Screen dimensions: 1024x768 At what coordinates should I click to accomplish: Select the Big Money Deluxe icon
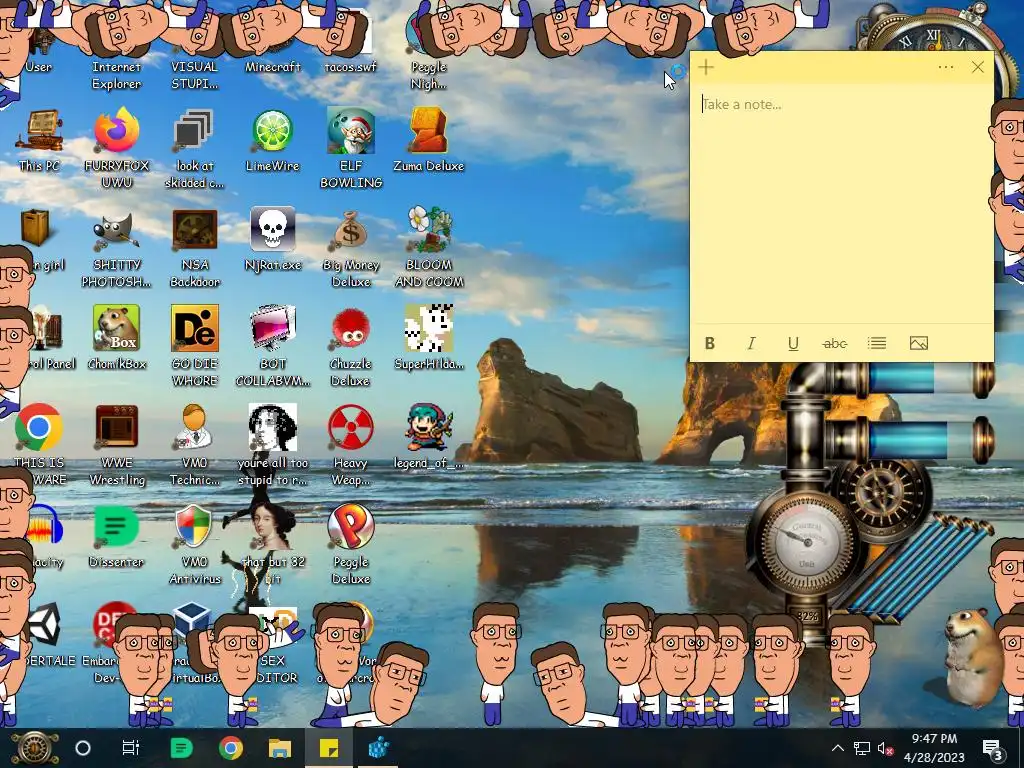(x=351, y=230)
